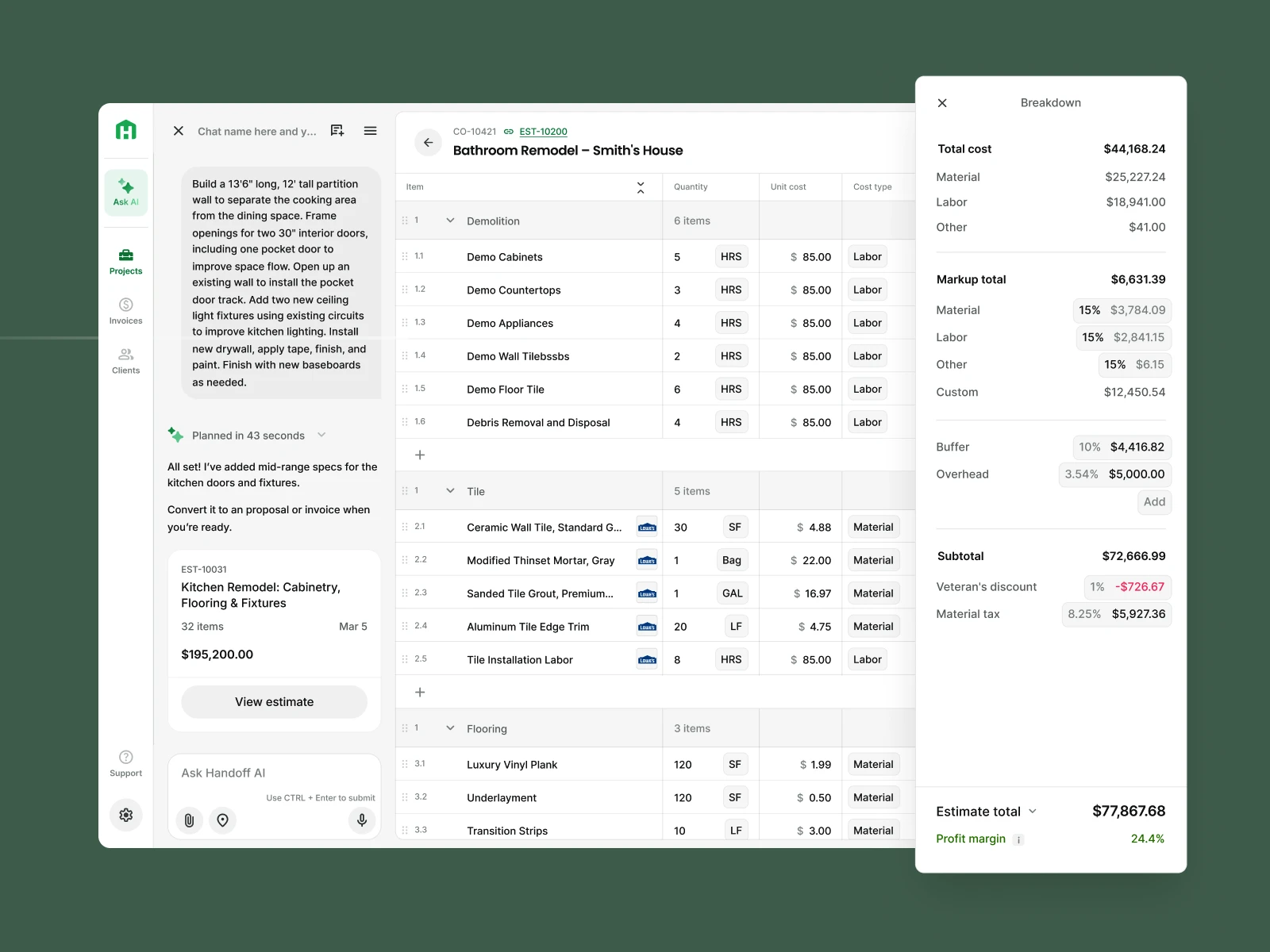
Task: Open the Invoices section
Action: pos(125,309)
